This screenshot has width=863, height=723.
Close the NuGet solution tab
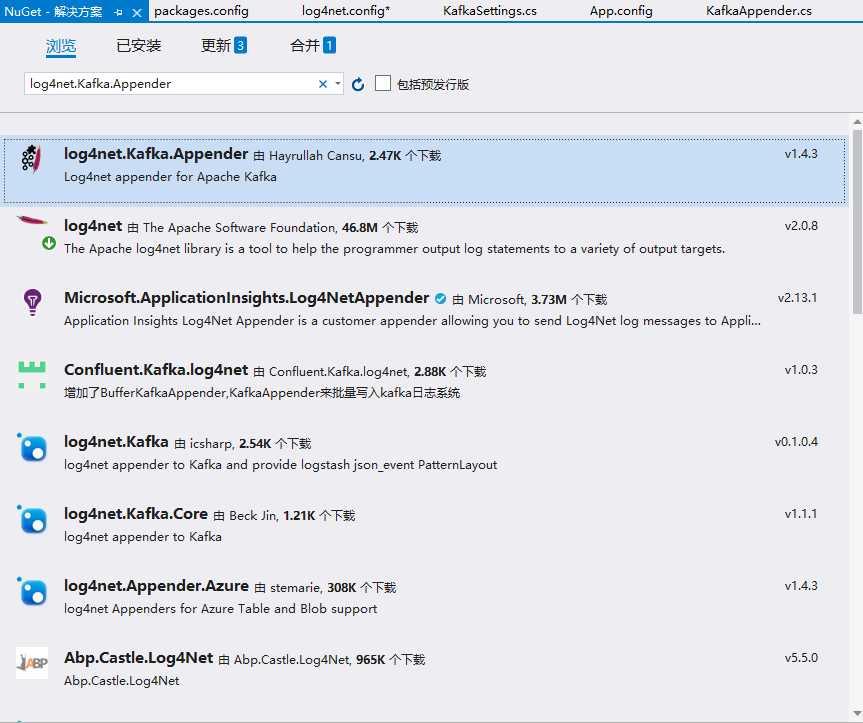137,12
